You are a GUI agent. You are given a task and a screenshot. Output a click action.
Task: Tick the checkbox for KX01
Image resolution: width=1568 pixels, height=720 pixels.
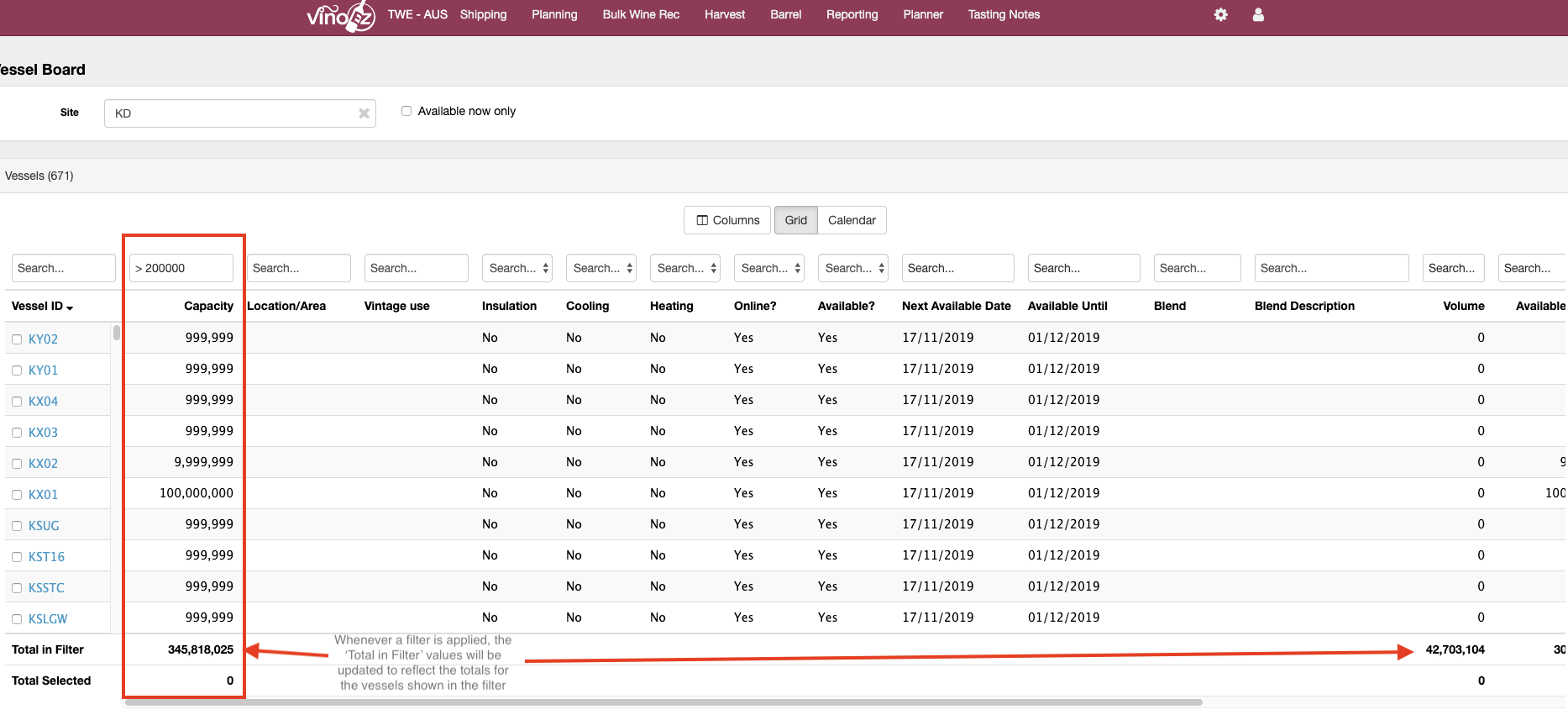17,495
